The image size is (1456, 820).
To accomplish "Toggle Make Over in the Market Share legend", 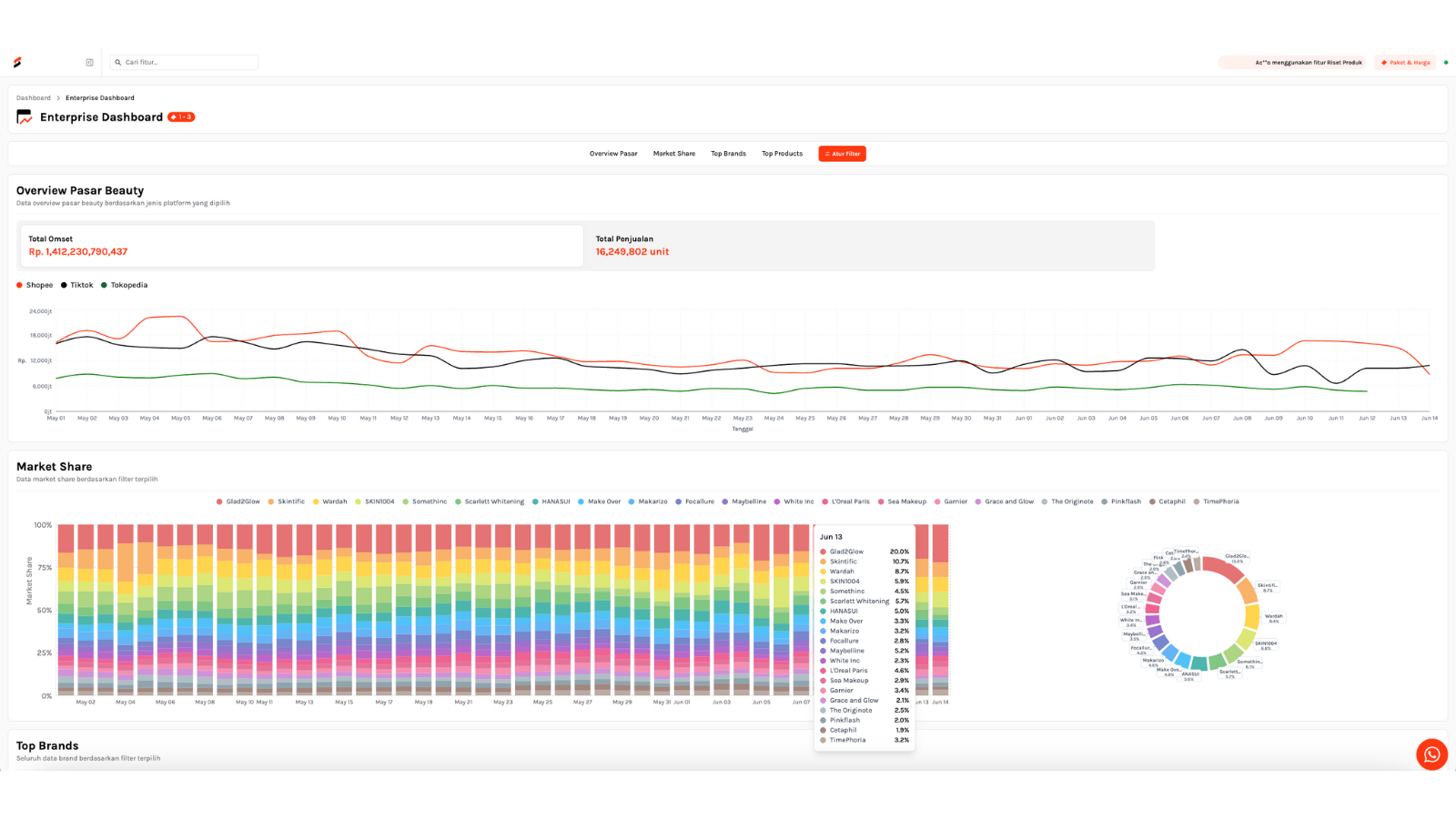I will pos(600,501).
